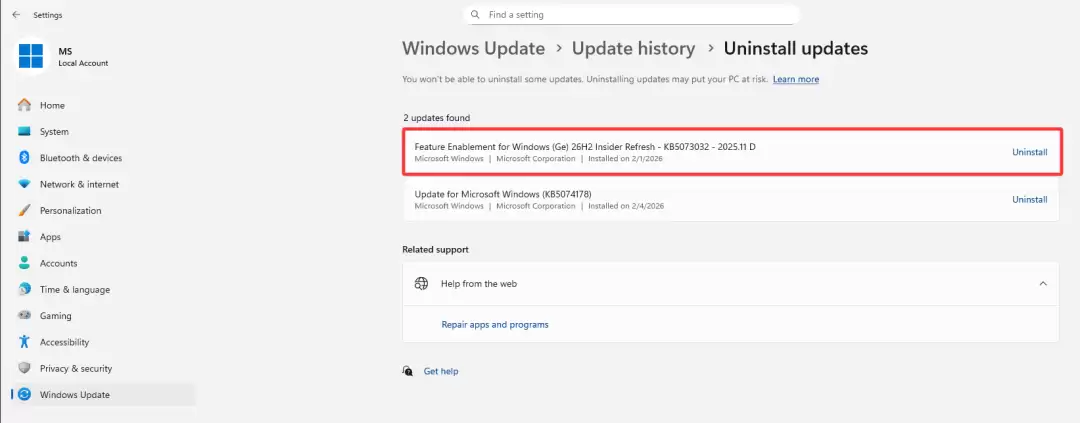
Task: Click the '2 updates found' text
Action: (437, 118)
